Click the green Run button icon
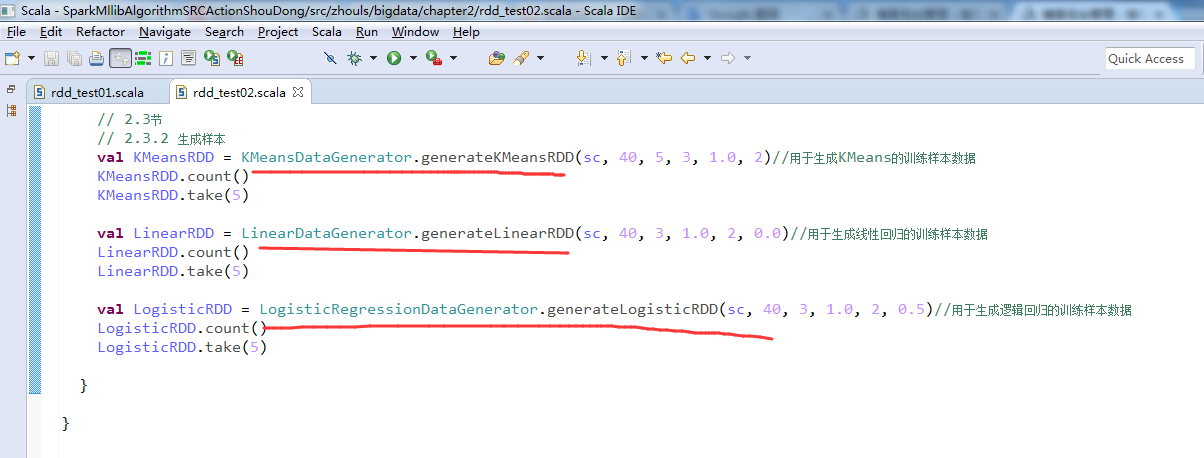 tap(394, 59)
